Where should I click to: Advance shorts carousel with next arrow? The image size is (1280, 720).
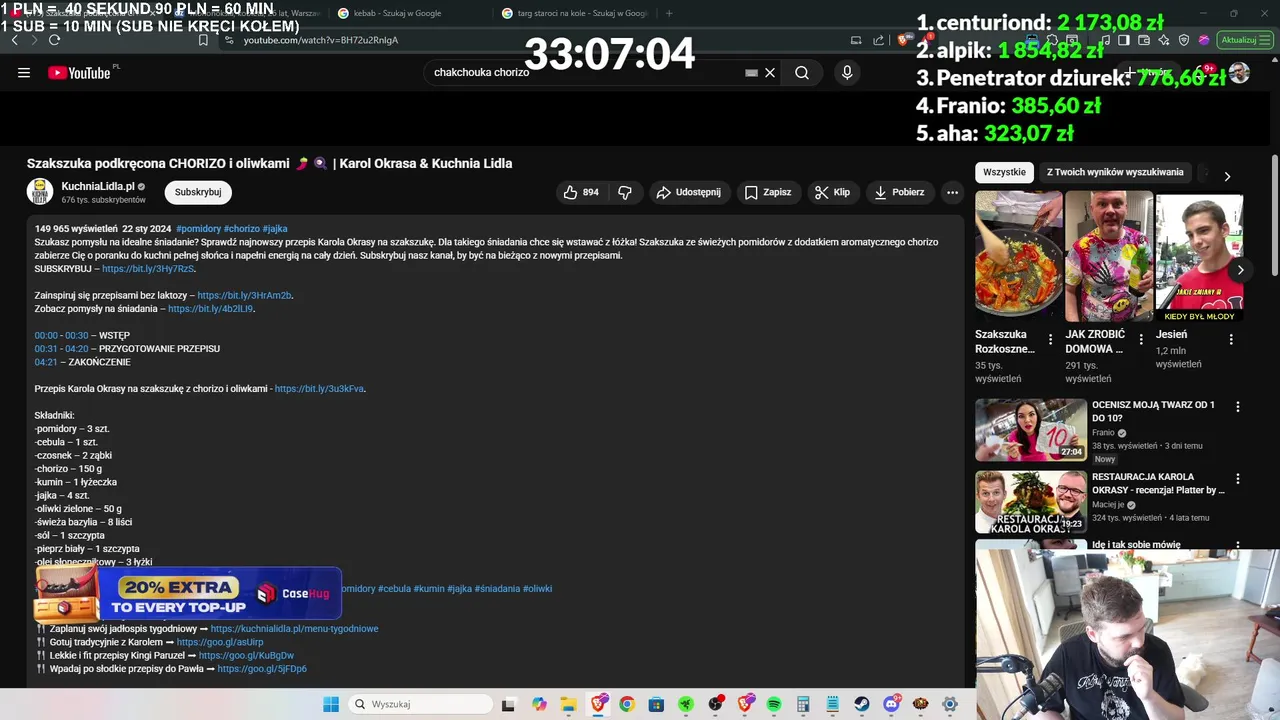[x=1240, y=270]
